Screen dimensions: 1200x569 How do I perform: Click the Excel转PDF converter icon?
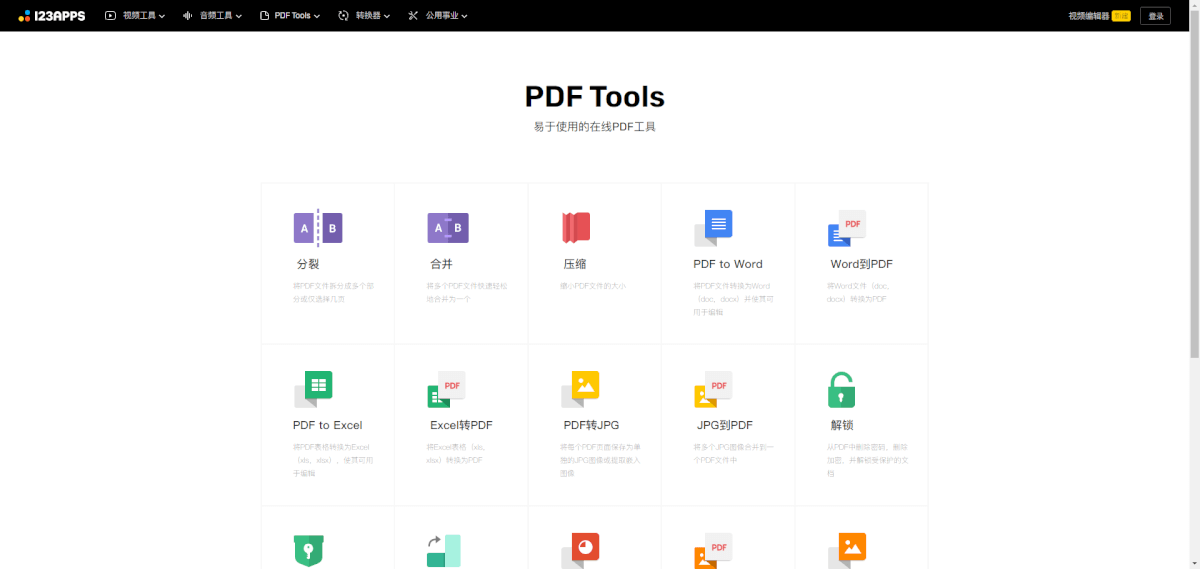tap(446, 388)
